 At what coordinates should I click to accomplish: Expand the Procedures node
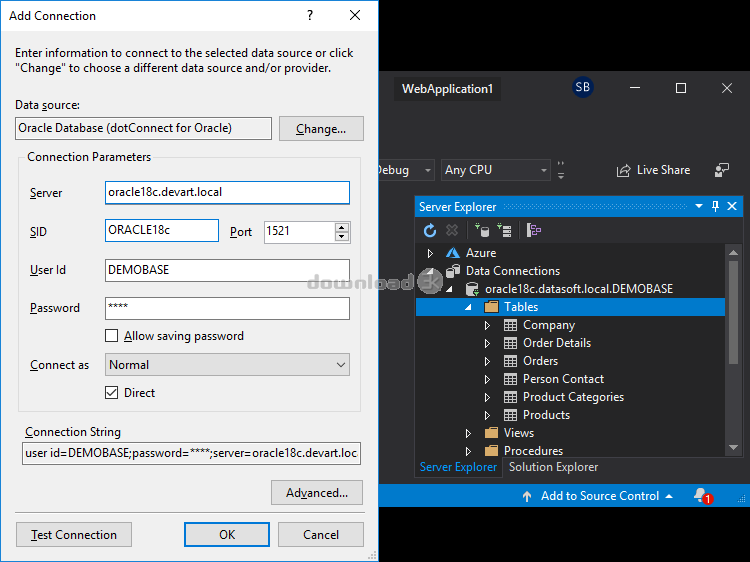[468, 451]
